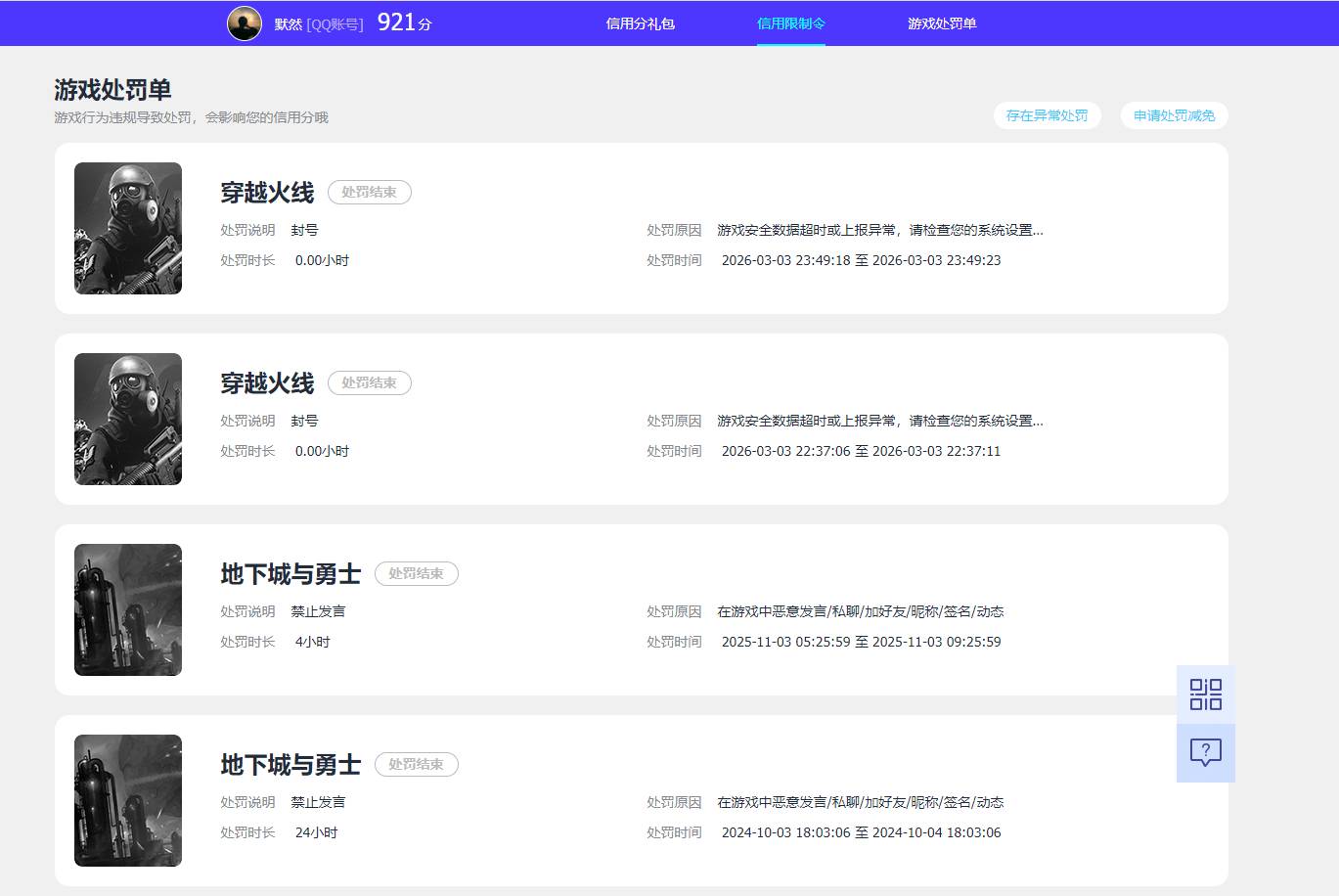Click the 921分 credit score
Viewport: 1339px width, 896px height.
(x=403, y=23)
